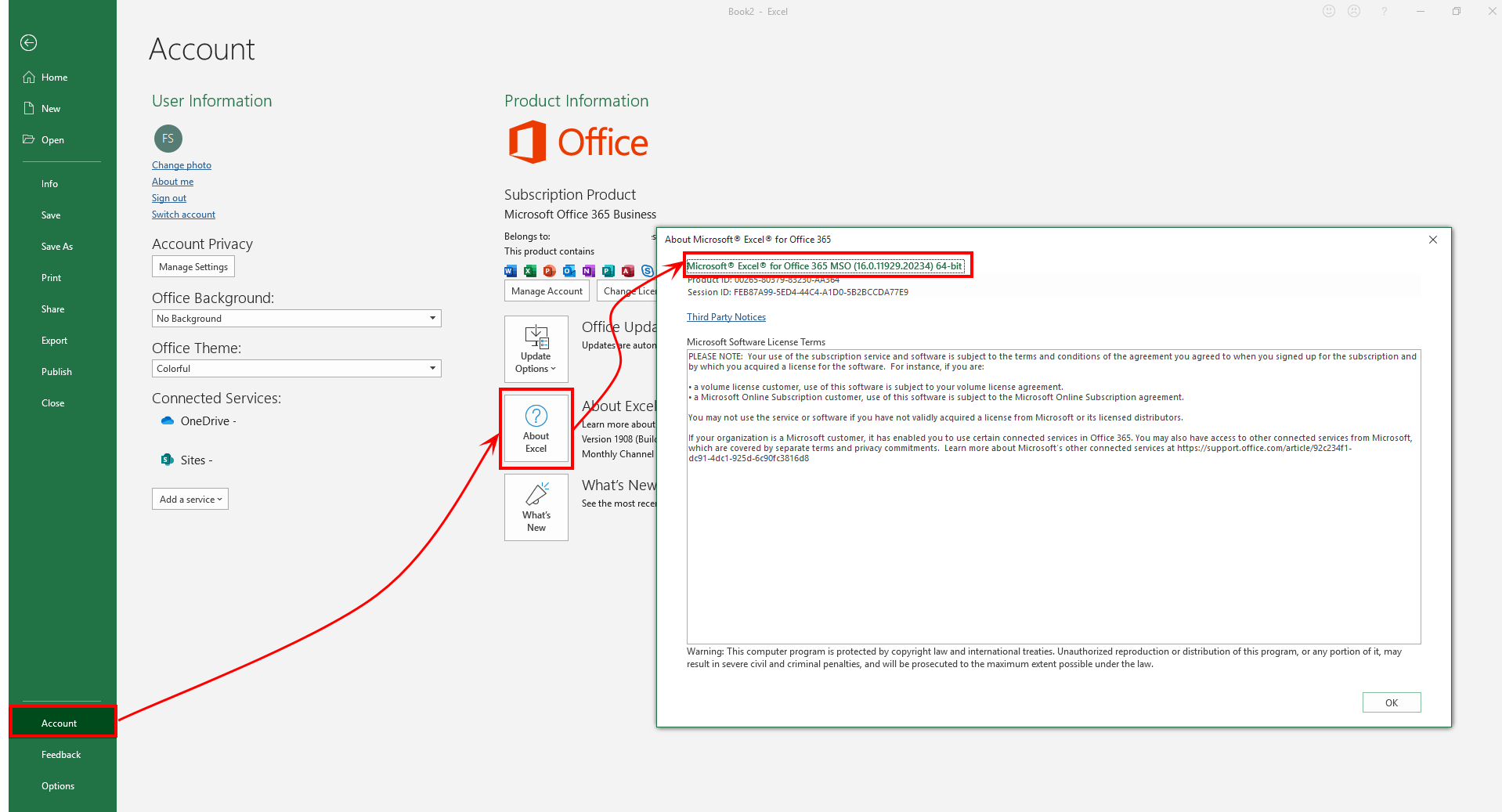The height and width of the screenshot is (812, 1502).
Task: Select the Excel version text line
Action: pyautogui.click(x=825, y=266)
